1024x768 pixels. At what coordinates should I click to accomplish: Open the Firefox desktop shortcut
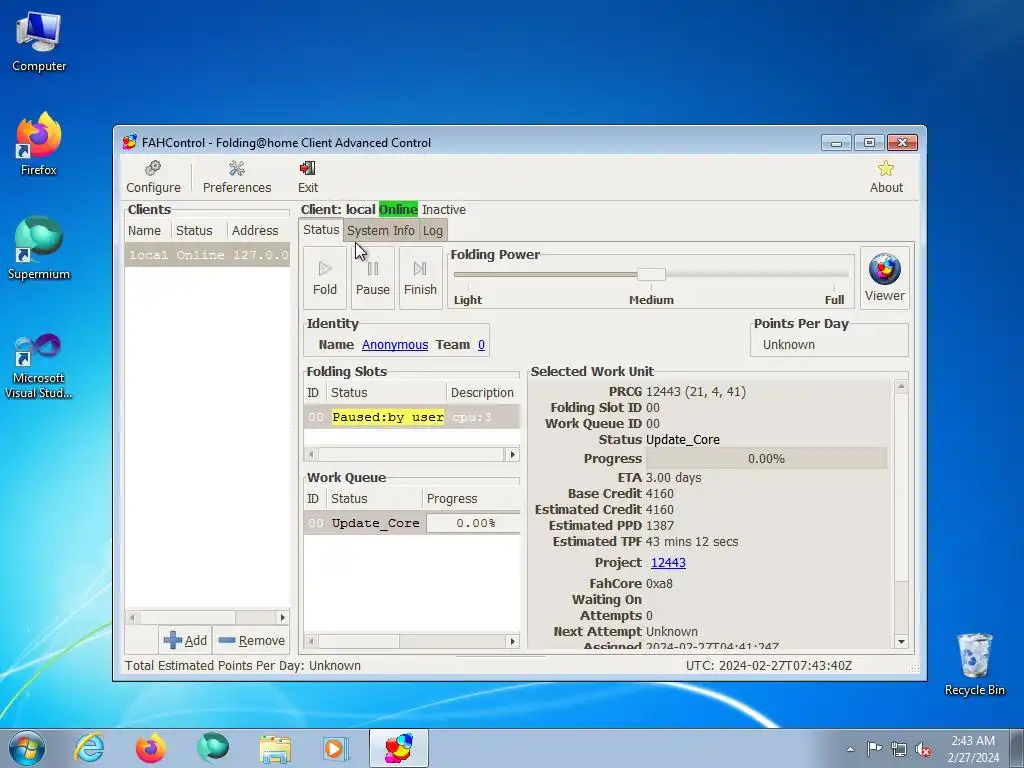(x=39, y=145)
